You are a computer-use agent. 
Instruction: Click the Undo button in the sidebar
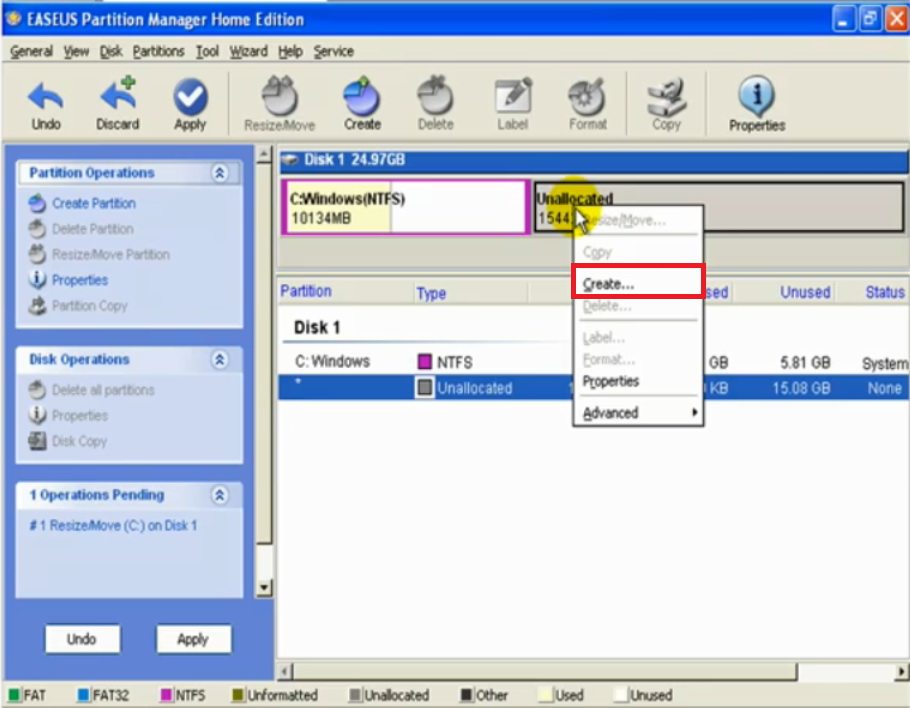coord(82,639)
